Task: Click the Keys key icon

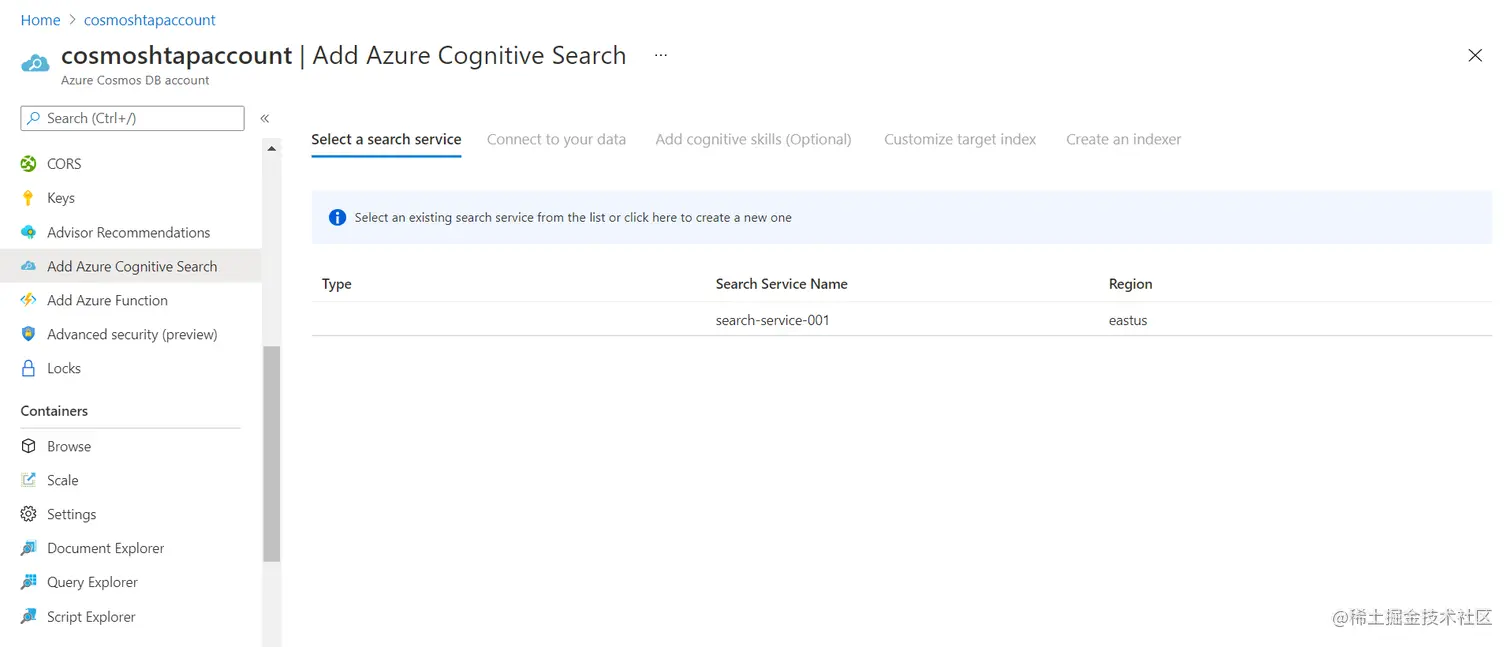Action: pos(28,198)
